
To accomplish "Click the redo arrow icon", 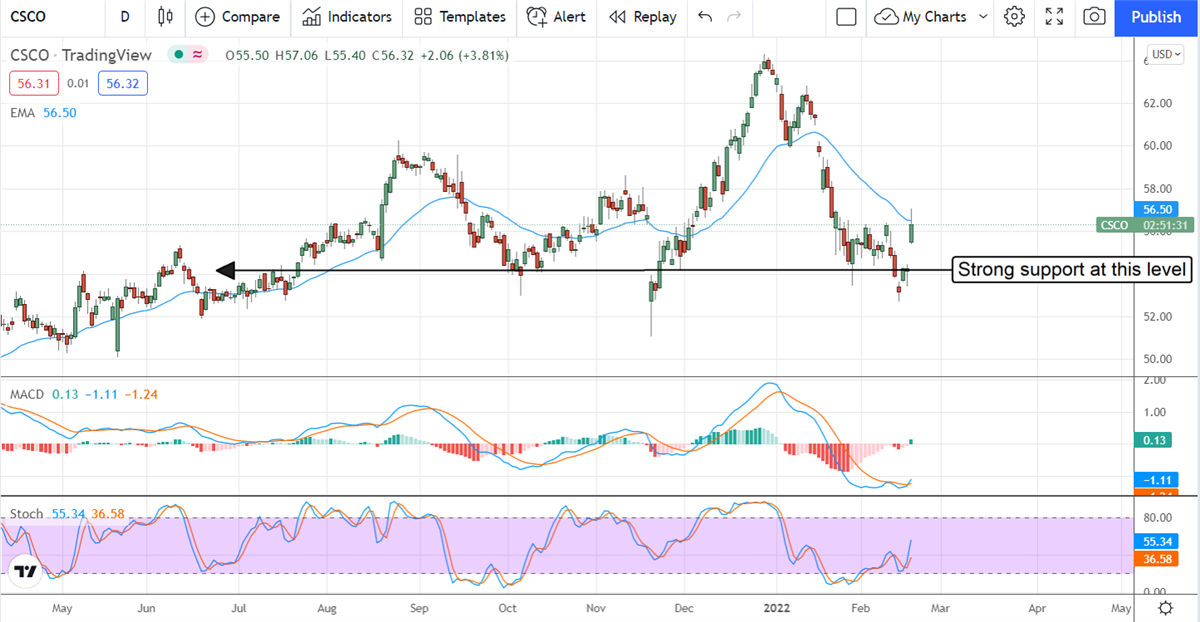I will 735,17.
